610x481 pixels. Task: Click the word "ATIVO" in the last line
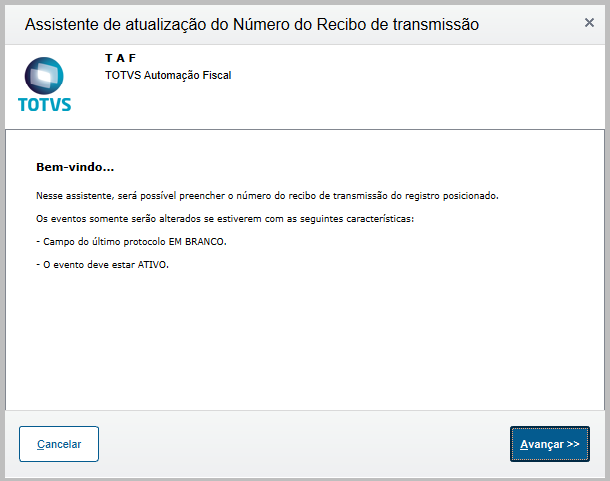(x=153, y=265)
